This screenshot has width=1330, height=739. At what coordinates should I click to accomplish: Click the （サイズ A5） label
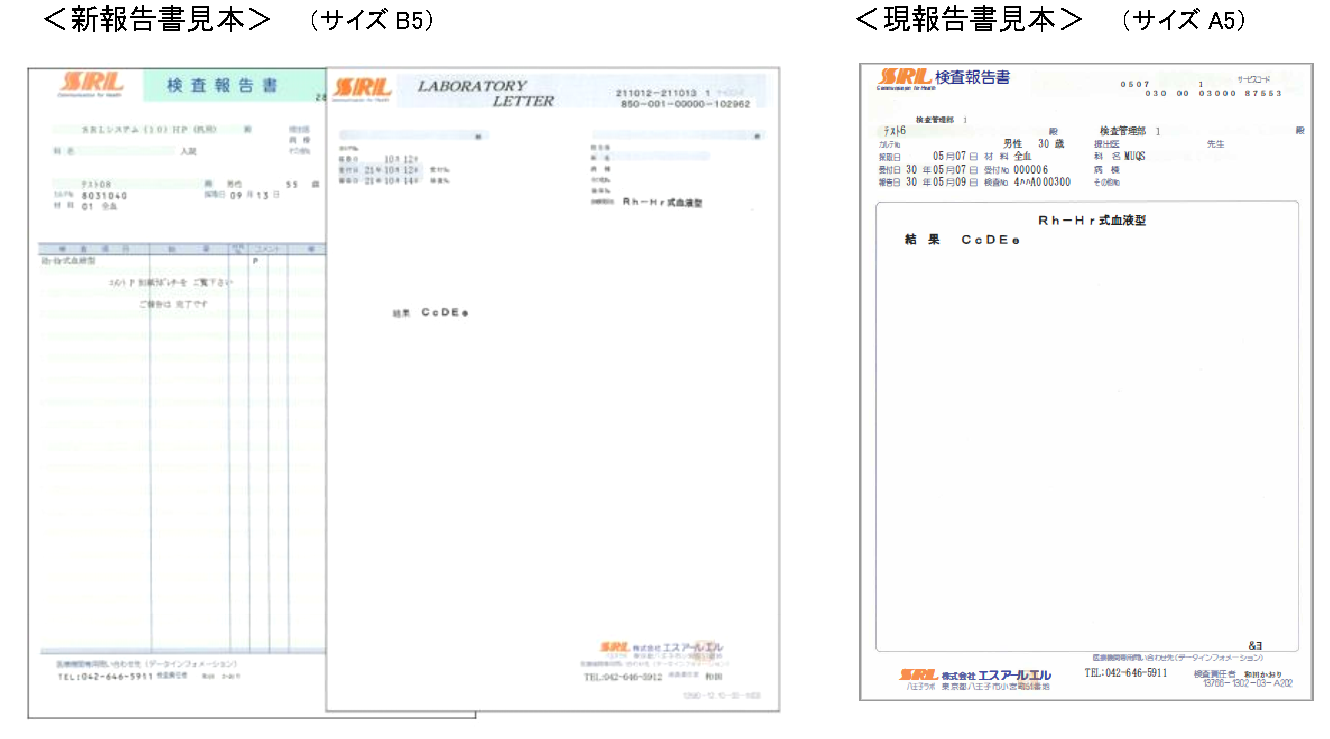(x=1183, y=21)
